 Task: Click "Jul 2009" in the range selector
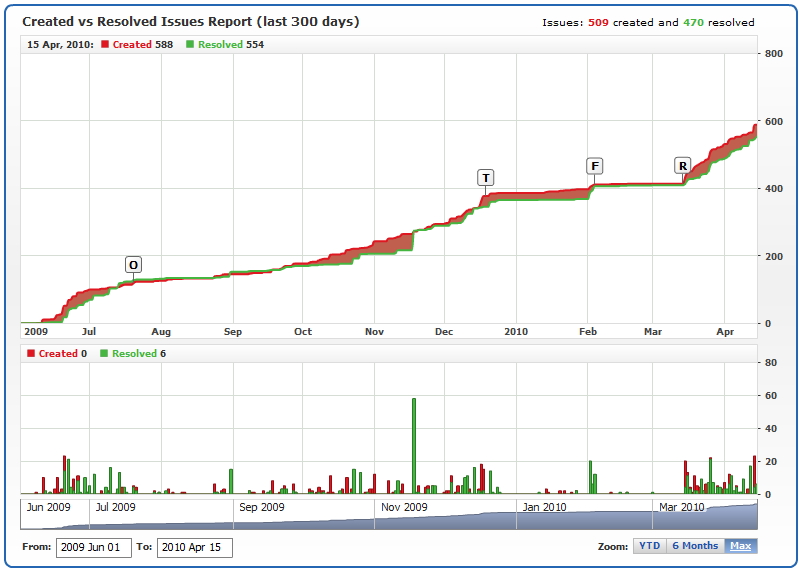tap(116, 507)
